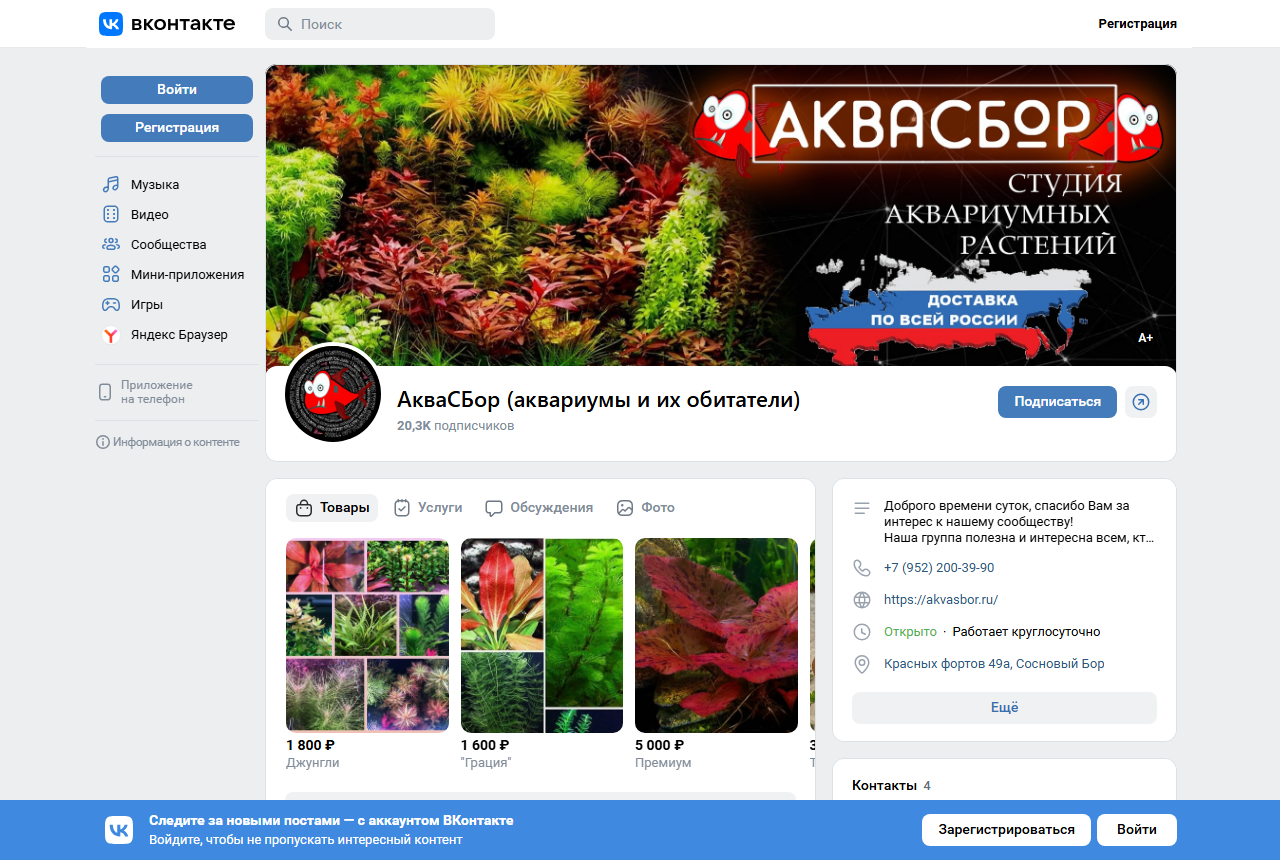Click the Приложение на телефон link
The height and width of the screenshot is (860, 1280).
click(x=157, y=392)
